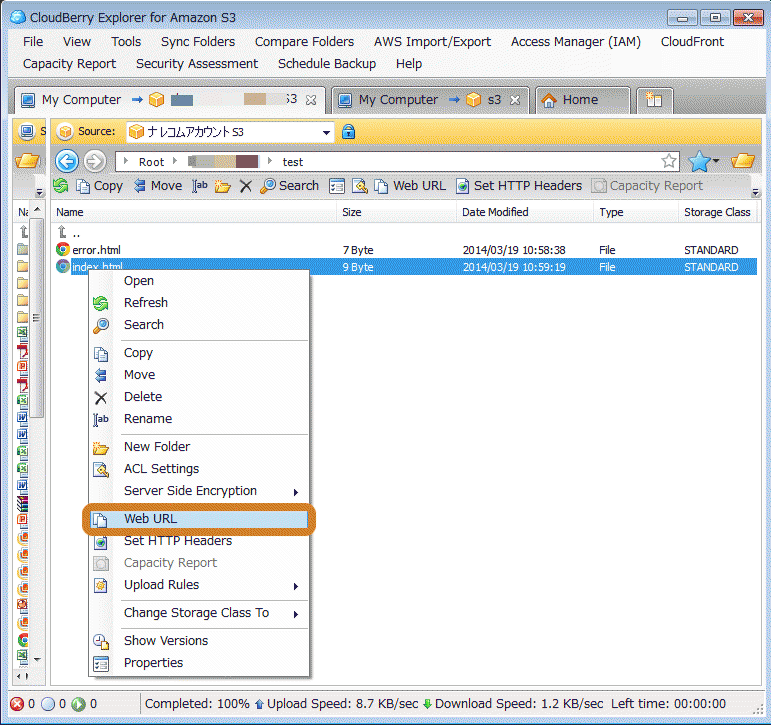
Task: Click the Properties toolbar icon after Search
Action: pyautogui.click(x=337, y=186)
